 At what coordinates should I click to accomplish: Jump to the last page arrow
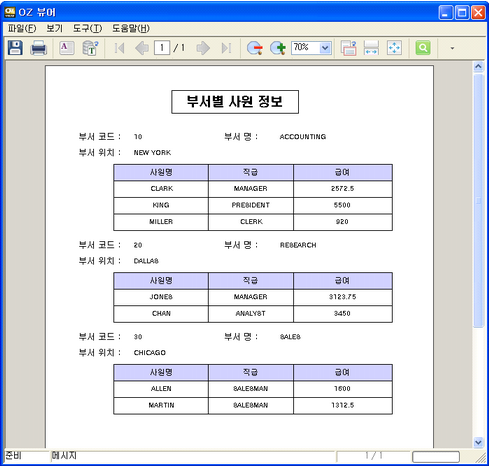pyautogui.click(x=226, y=48)
